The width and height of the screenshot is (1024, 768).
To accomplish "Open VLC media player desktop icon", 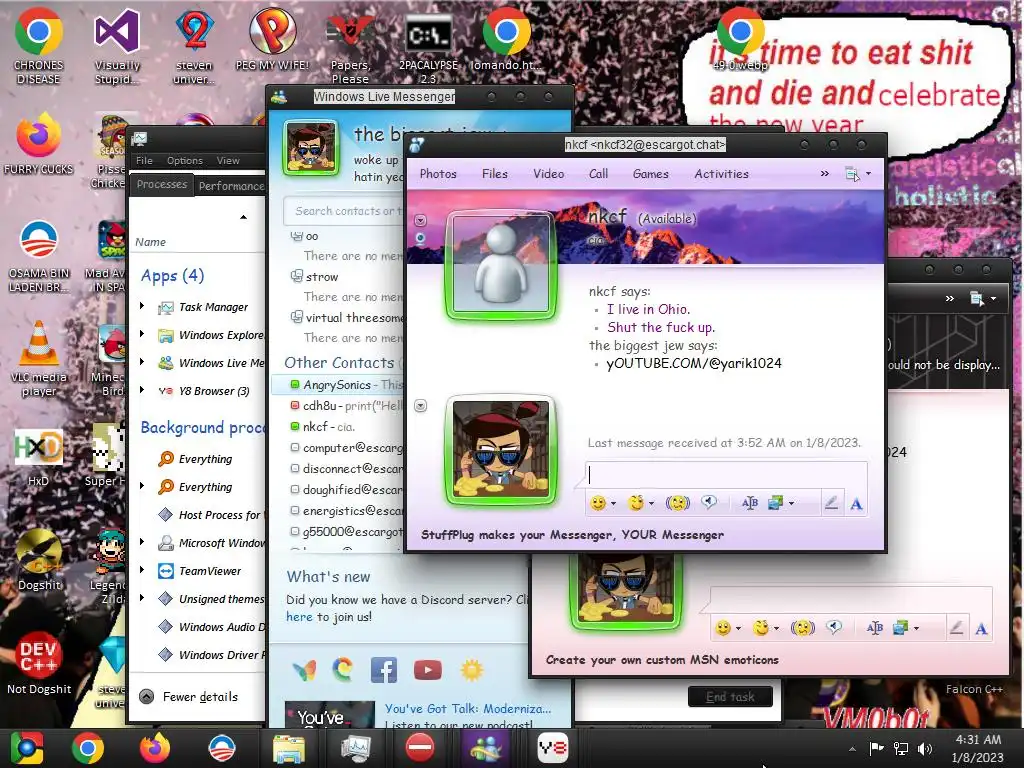I will [39, 359].
